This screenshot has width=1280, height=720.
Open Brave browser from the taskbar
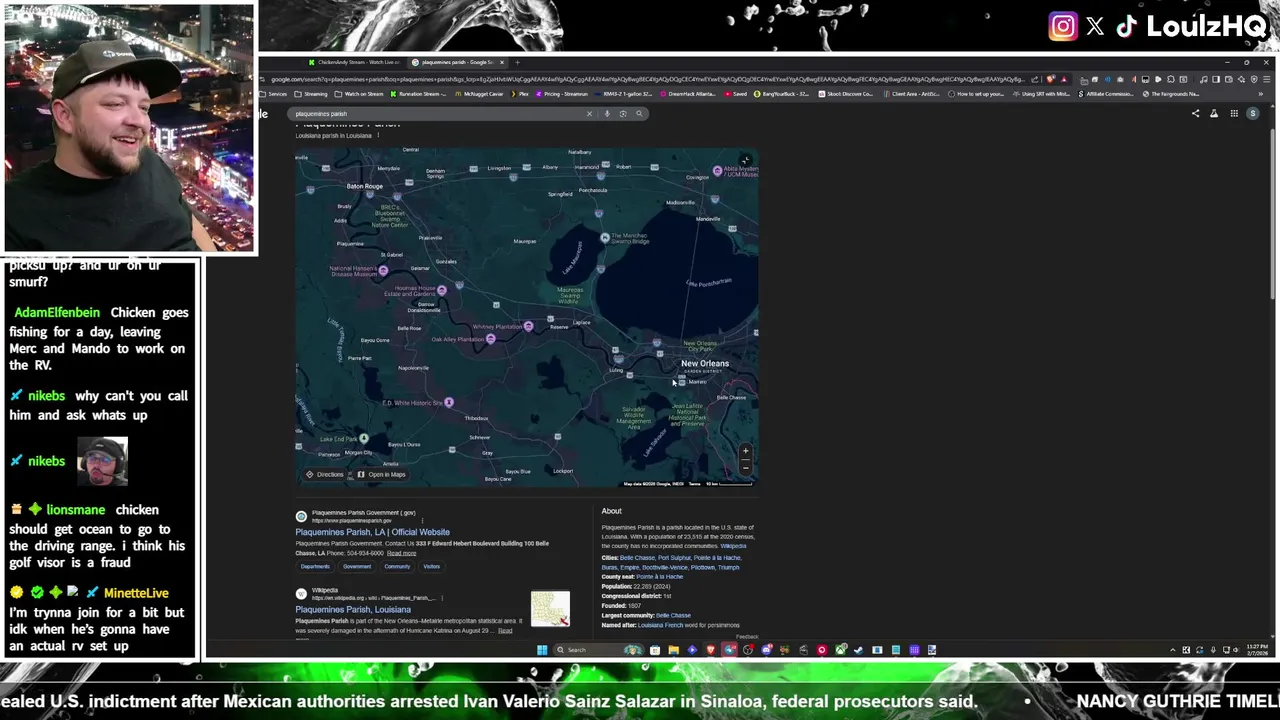[x=711, y=650]
